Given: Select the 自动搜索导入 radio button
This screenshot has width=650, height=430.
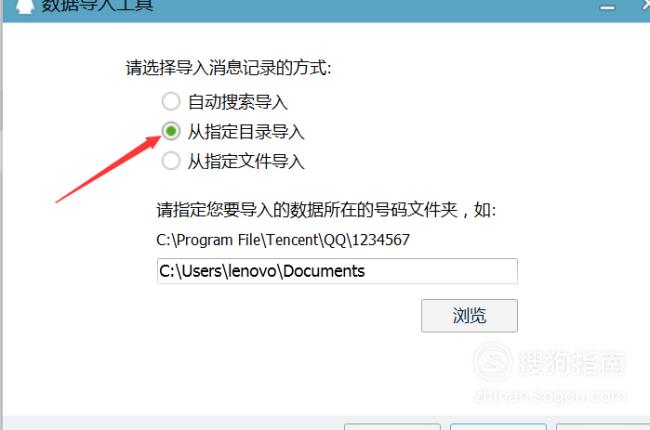Looking at the screenshot, I should [x=171, y=101].
